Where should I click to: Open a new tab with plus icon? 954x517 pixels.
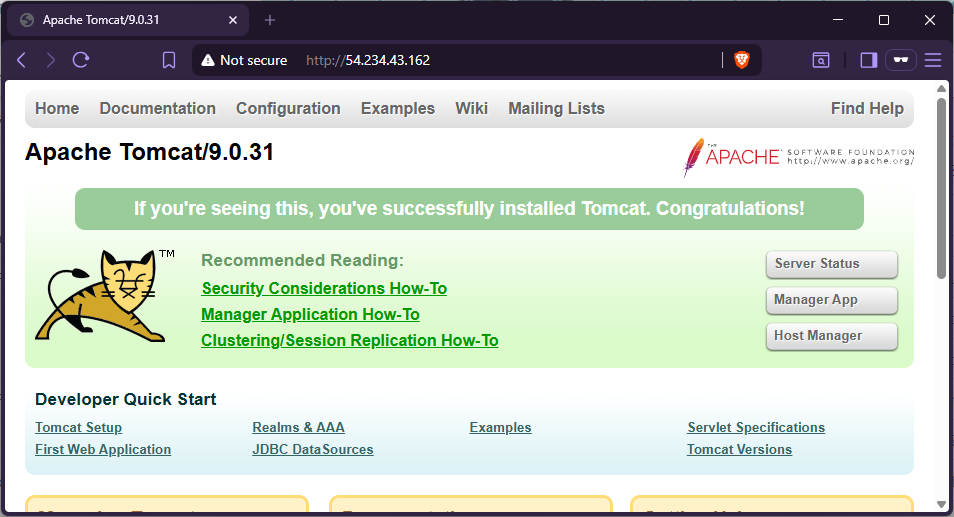pos(270,20)
